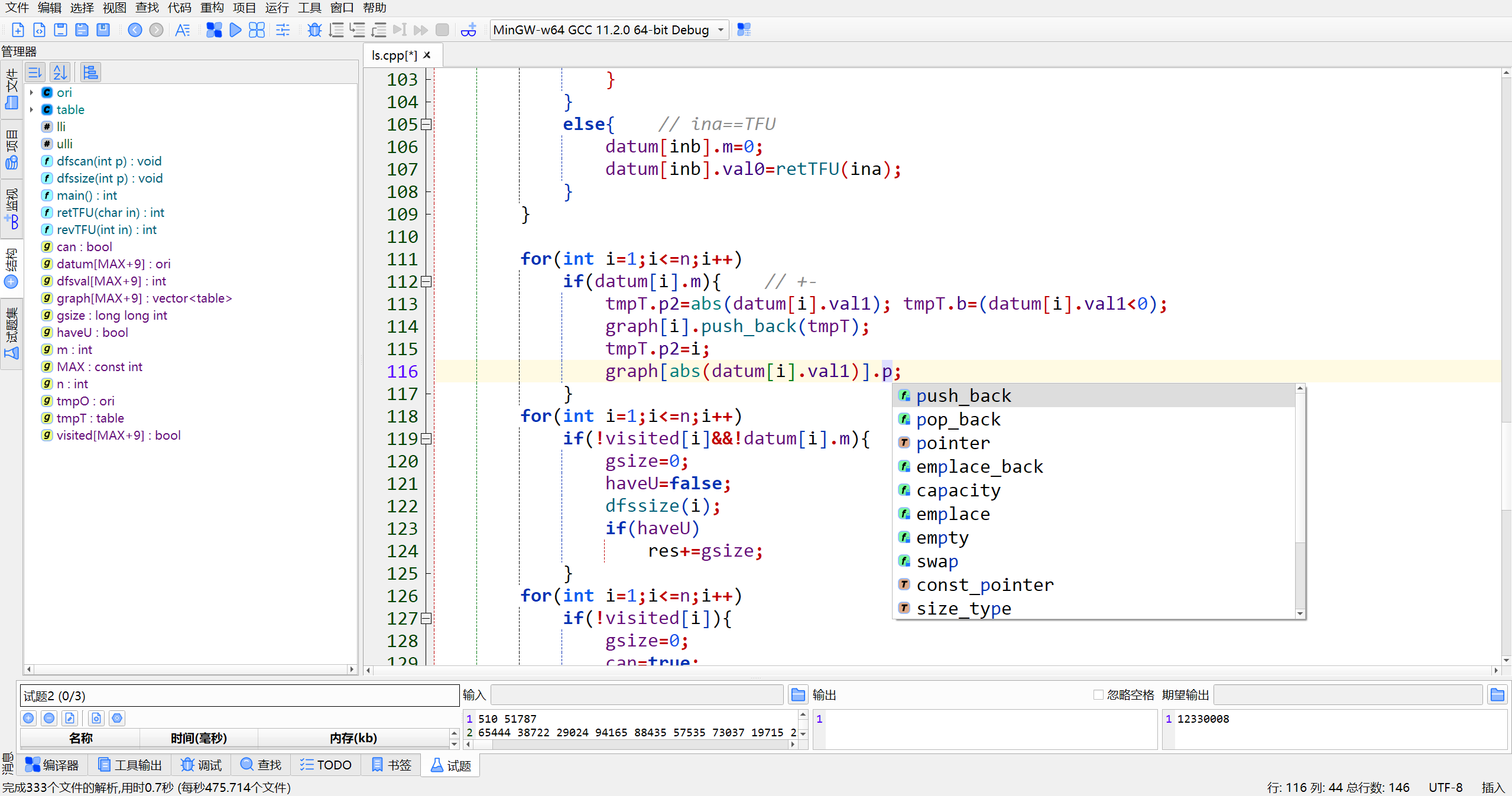This screenshot has width=1512, height=796.
Task: Switch to the TODO bottom tab
Action: point(326,765)
